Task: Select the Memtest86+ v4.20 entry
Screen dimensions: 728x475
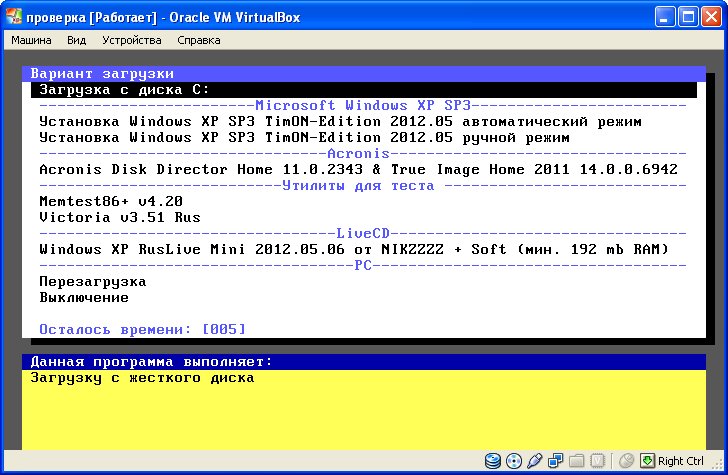Action: pos(111,201)
